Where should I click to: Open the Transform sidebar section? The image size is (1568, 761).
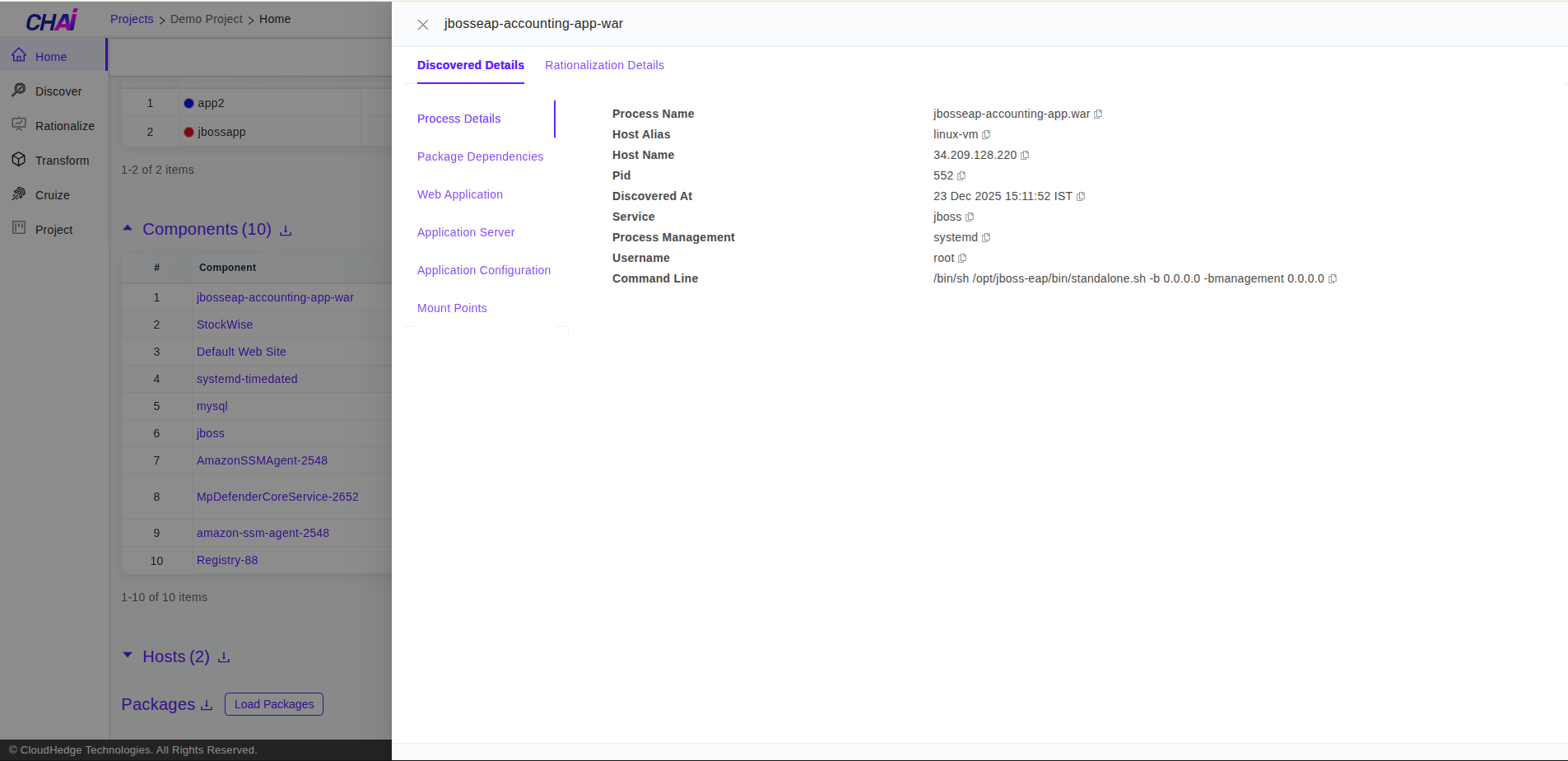[54, 160]
